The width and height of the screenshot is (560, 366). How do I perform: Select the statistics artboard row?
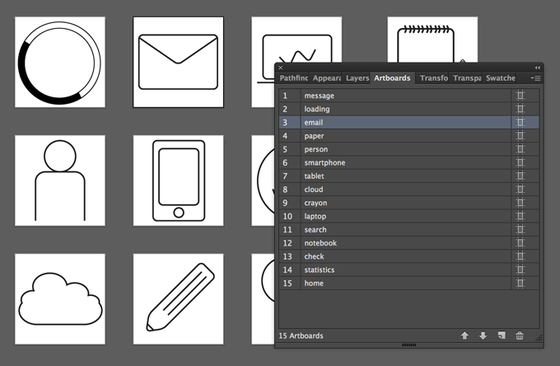pos(409,270)
